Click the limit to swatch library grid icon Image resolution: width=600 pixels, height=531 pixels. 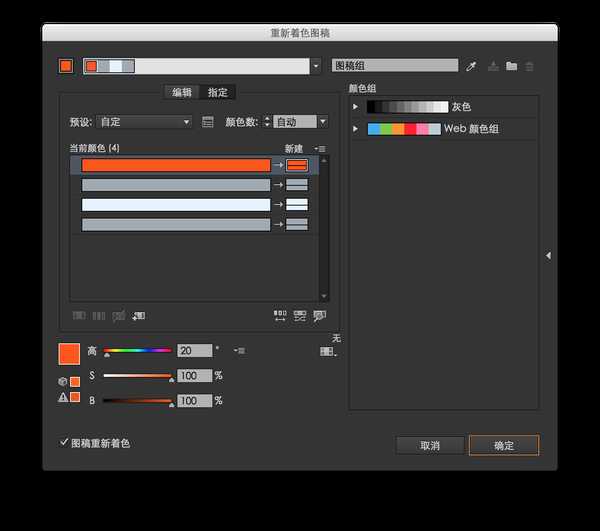[x=328, y=351]
